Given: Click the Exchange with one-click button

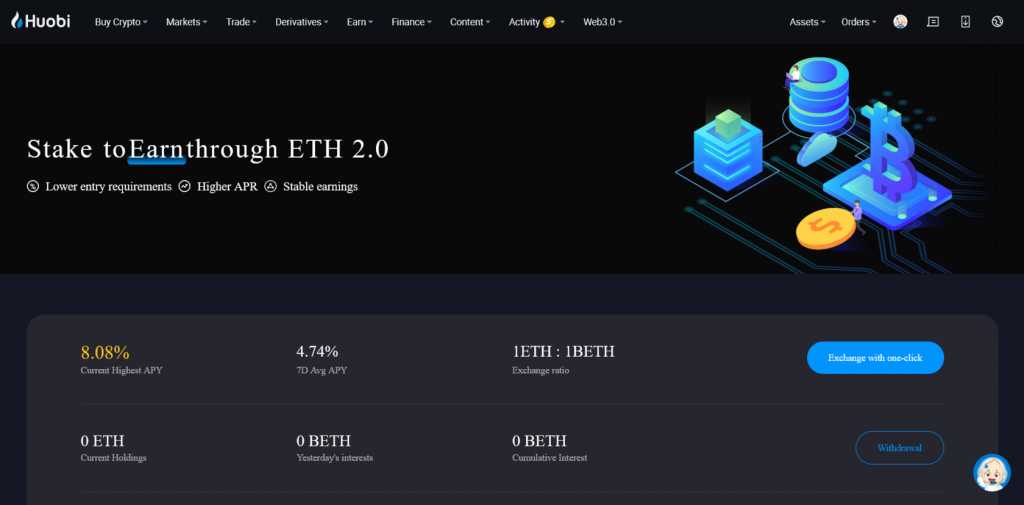Looking at the screenshot, I should [875, 357].
